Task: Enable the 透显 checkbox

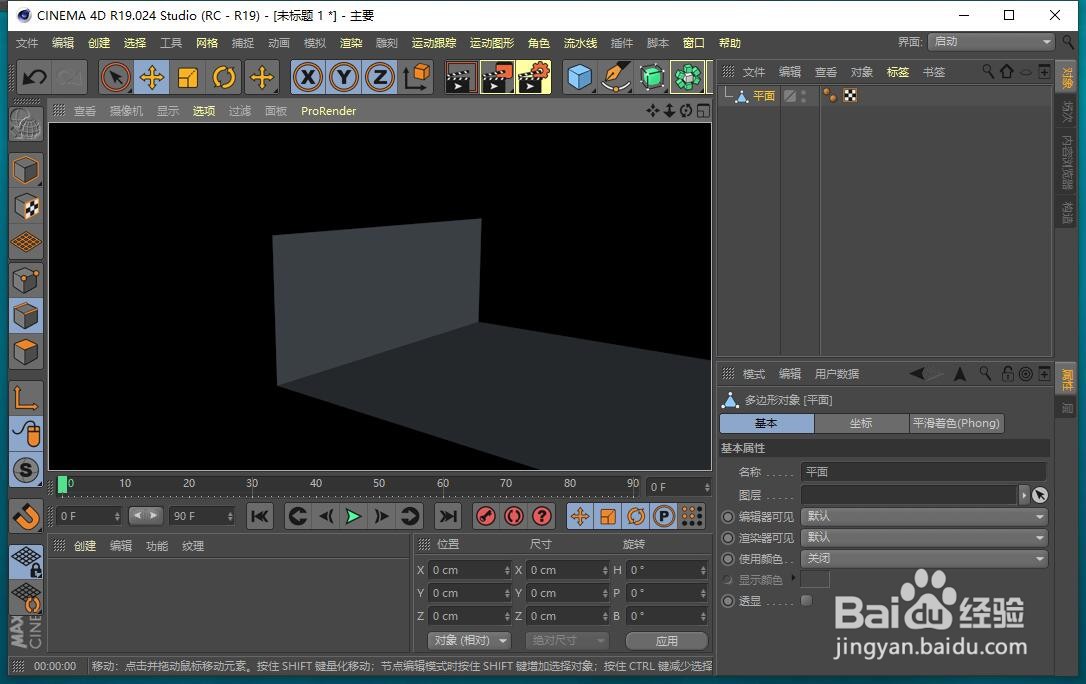Action: (806, 600)
